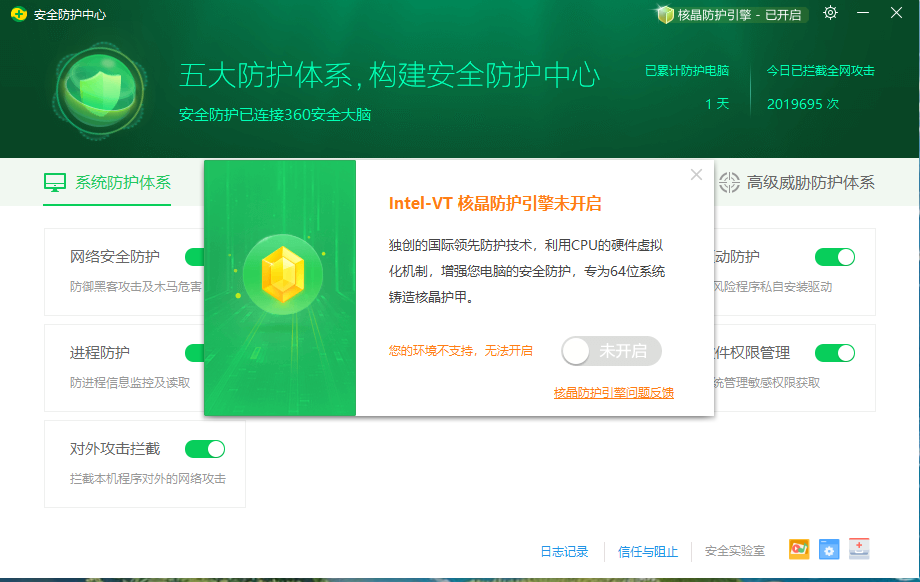Click 您的环境不支持，无法开启 warning text

[x=461, y=351]
